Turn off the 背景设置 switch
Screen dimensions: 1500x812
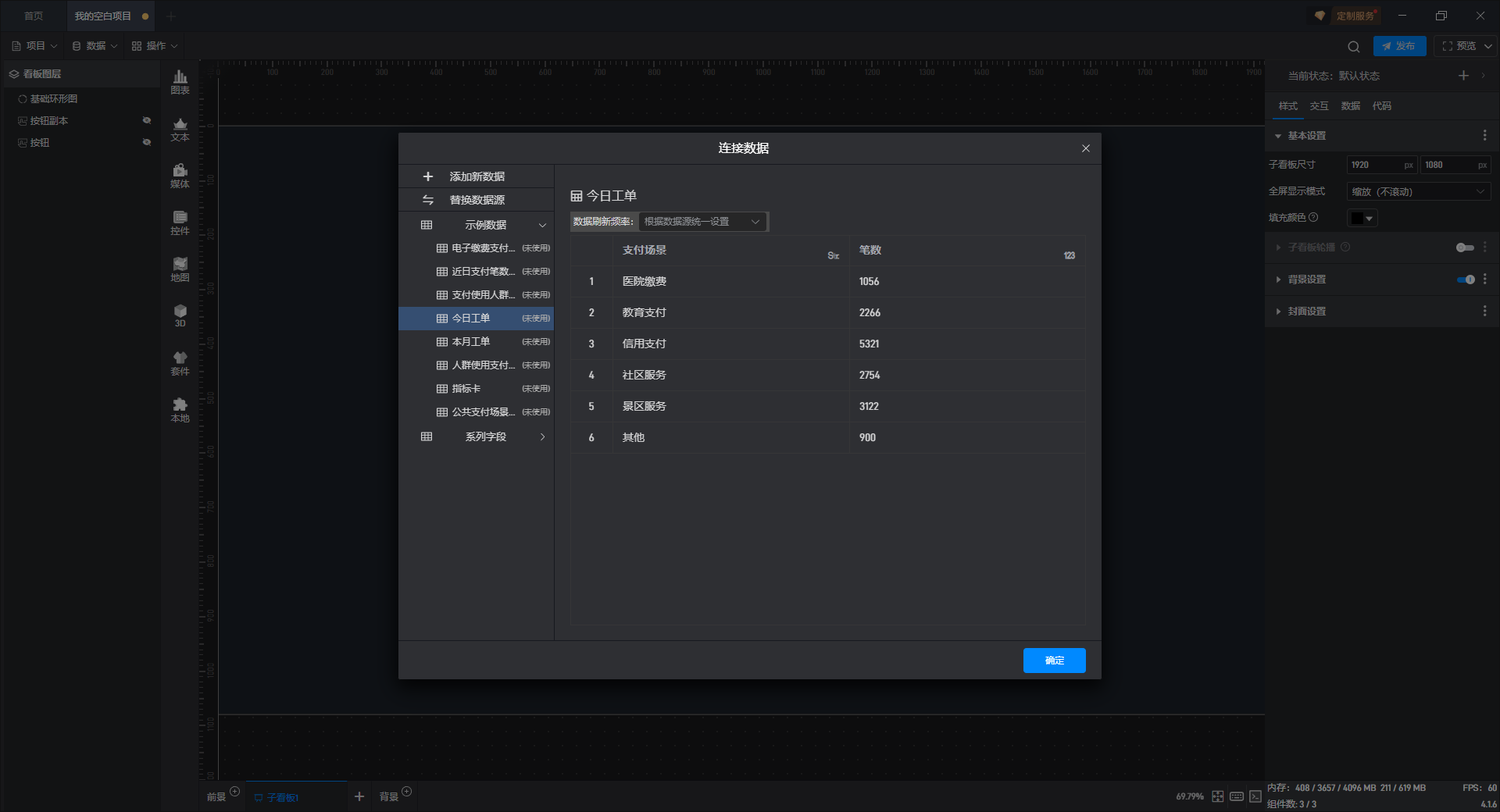point(1466,280)
